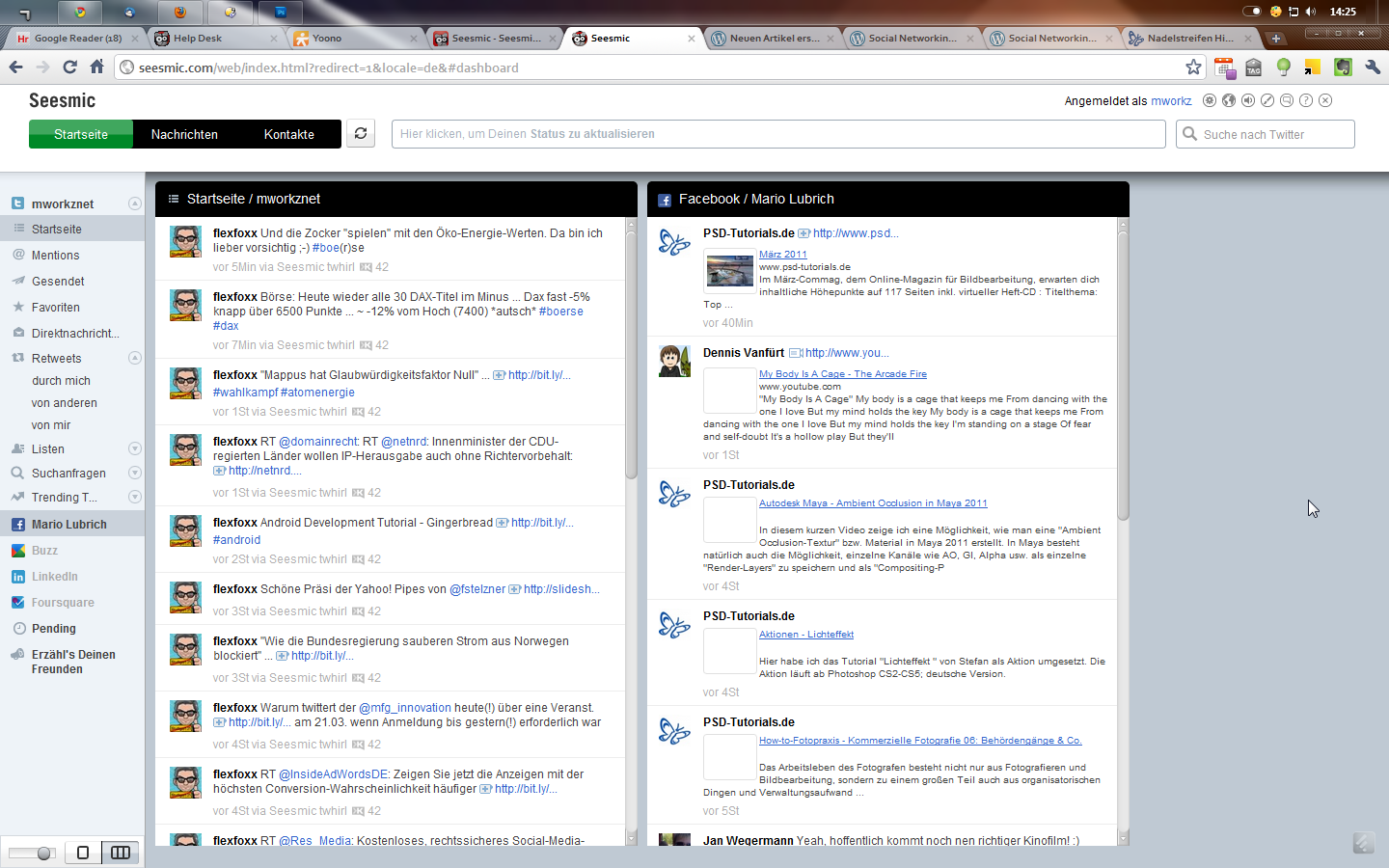Expand the Trending Topics section
This screenshot has width=1389, height=868.
point(135,498)
